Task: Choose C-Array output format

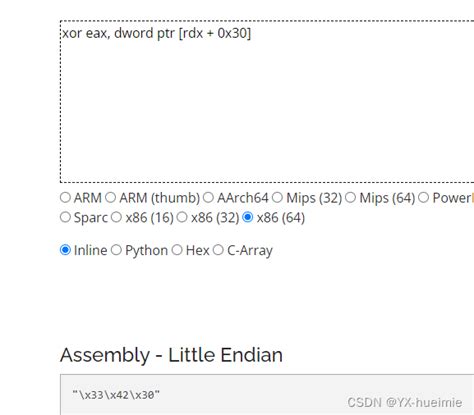Action: tap(218, 250)
